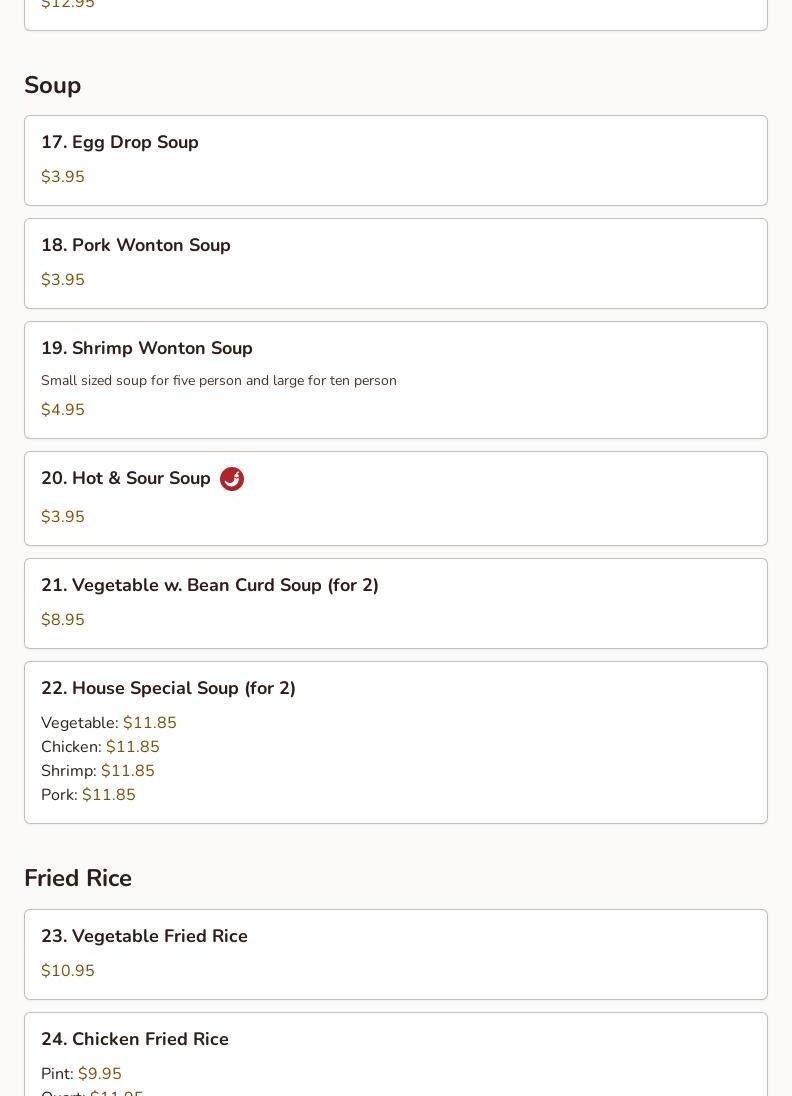Select 24. Chicken Fried Rice title
Image resolution: width=792 pixels, height=1096 pixels.
point(135,1039)
